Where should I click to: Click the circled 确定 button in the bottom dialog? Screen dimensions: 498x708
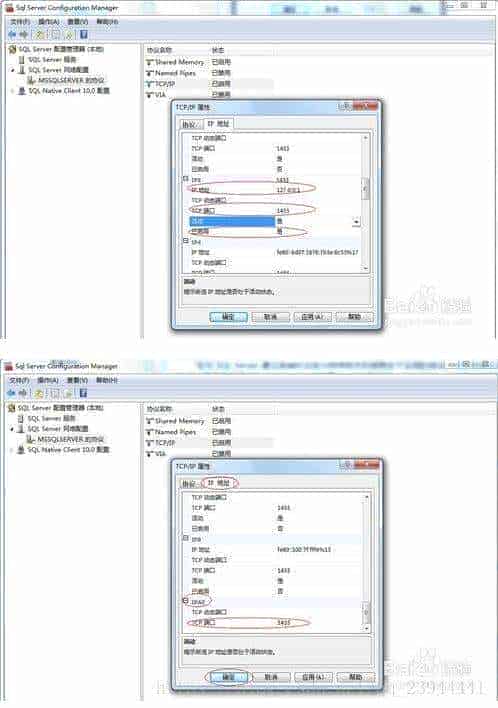pos(228,677)
